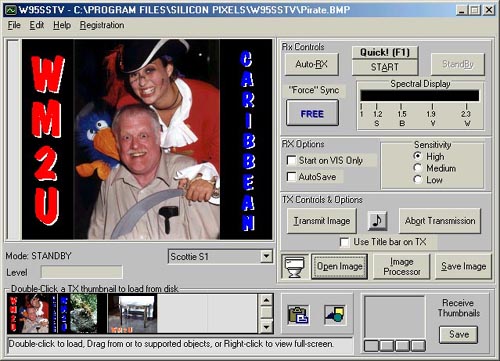Viewport: 500px width, 361px height.
Task: Click the Quick! (F1) button
Action: point(385,53)
